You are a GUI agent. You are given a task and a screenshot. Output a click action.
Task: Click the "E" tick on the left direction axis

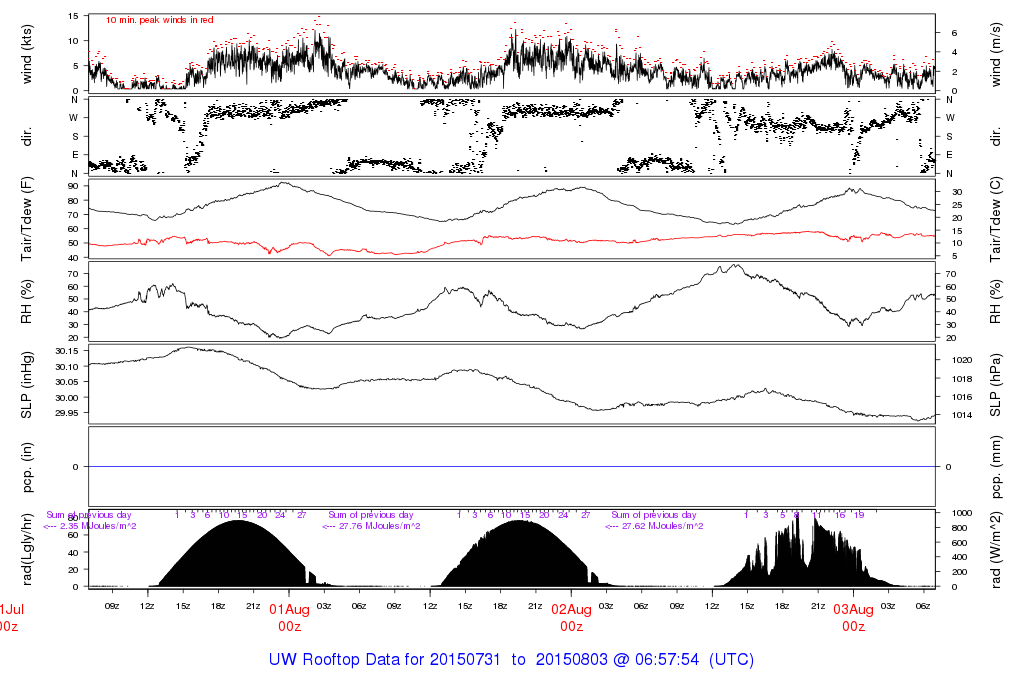(x=74, y=155)
